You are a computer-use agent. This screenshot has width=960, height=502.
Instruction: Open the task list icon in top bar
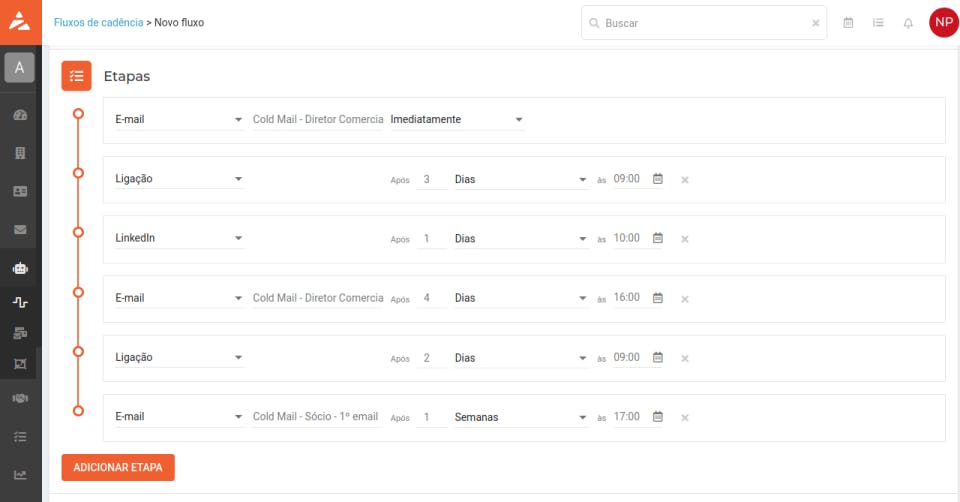pos(878,23)
